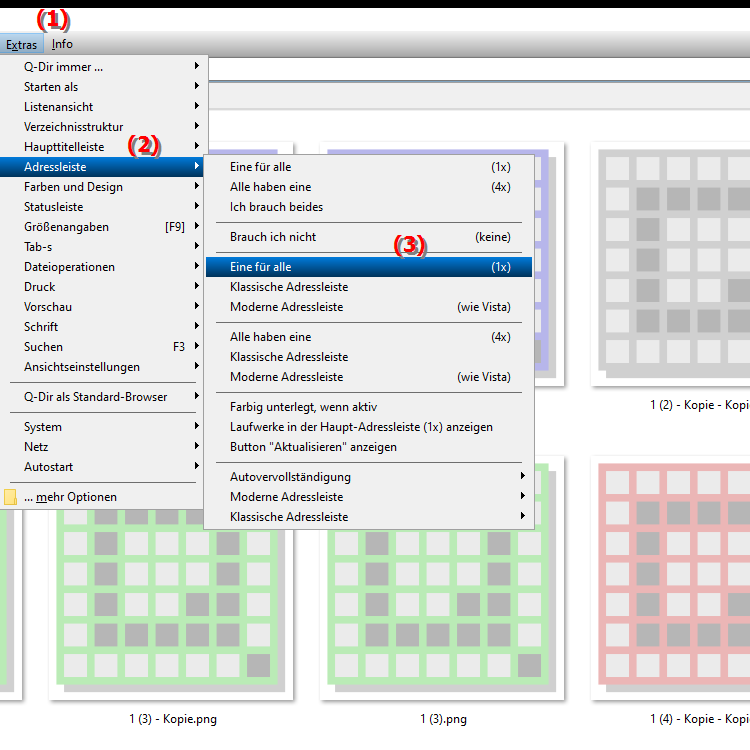The width and height of the screenshot is (750, 750).
Task: Open the Haupttitelleiste submenu
Action: coord(103,147)
